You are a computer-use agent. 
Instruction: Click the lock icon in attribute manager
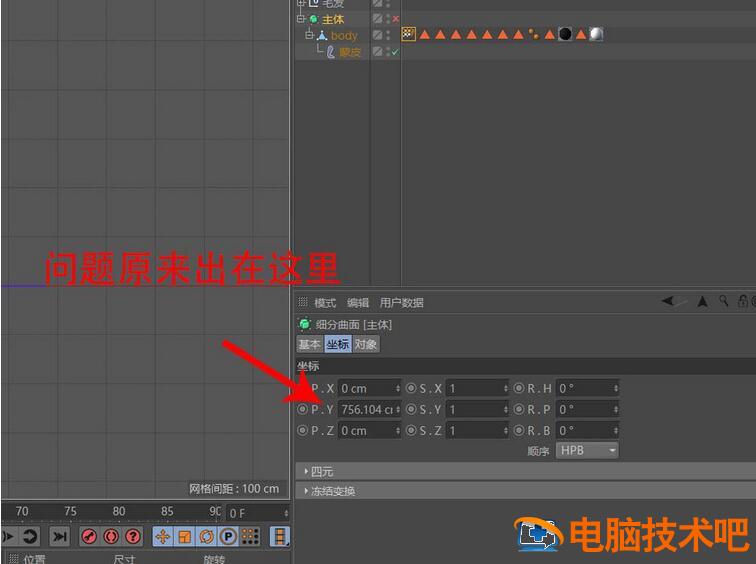[743, 301]
